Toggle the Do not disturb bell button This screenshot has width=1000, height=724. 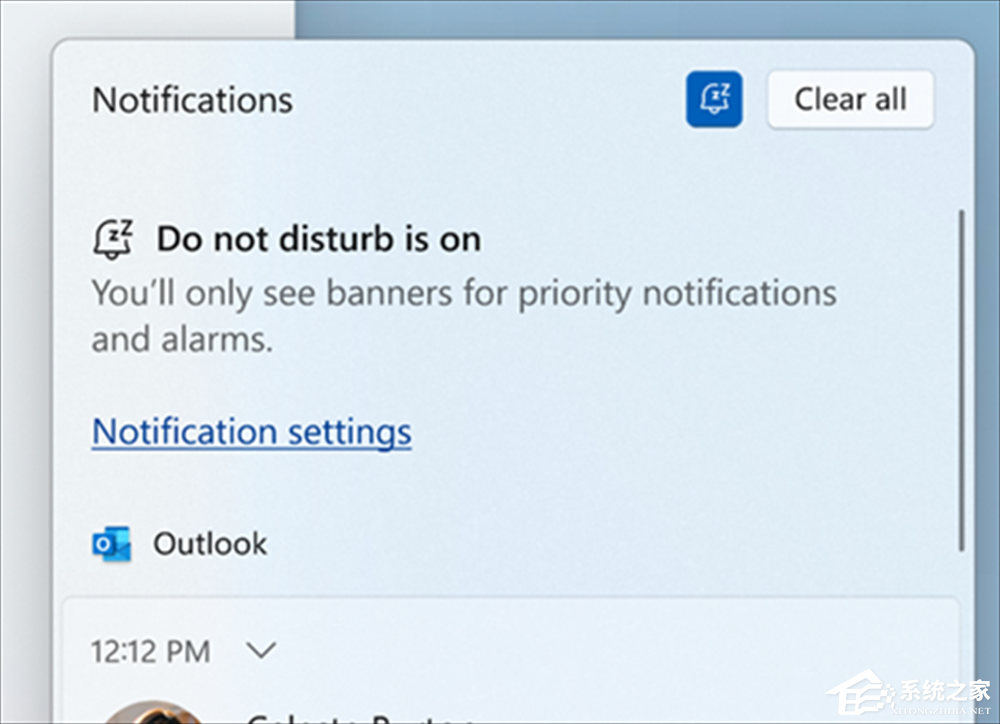tap(714, 100)
